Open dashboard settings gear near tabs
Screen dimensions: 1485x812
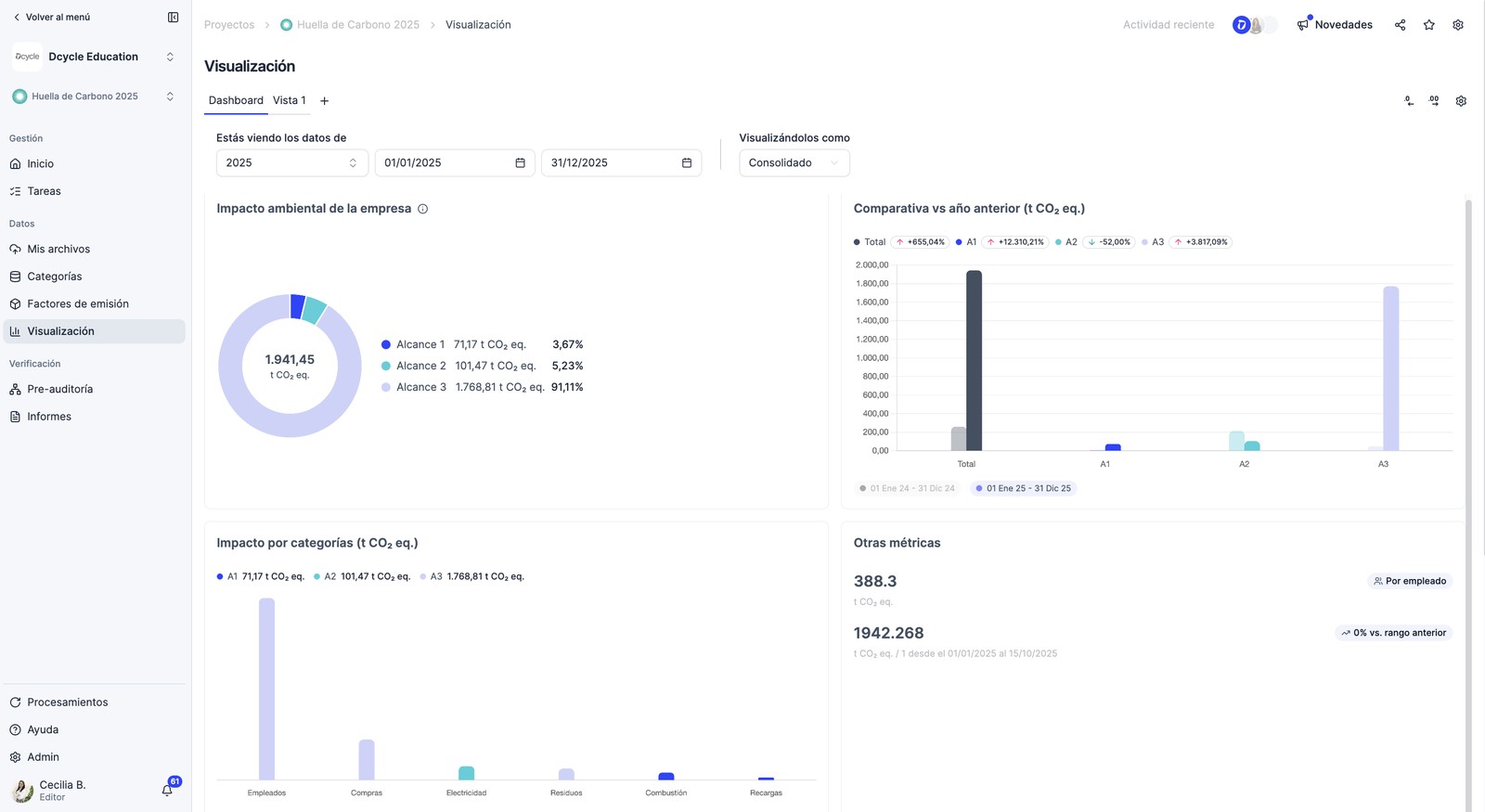[x=1461, y=101]
